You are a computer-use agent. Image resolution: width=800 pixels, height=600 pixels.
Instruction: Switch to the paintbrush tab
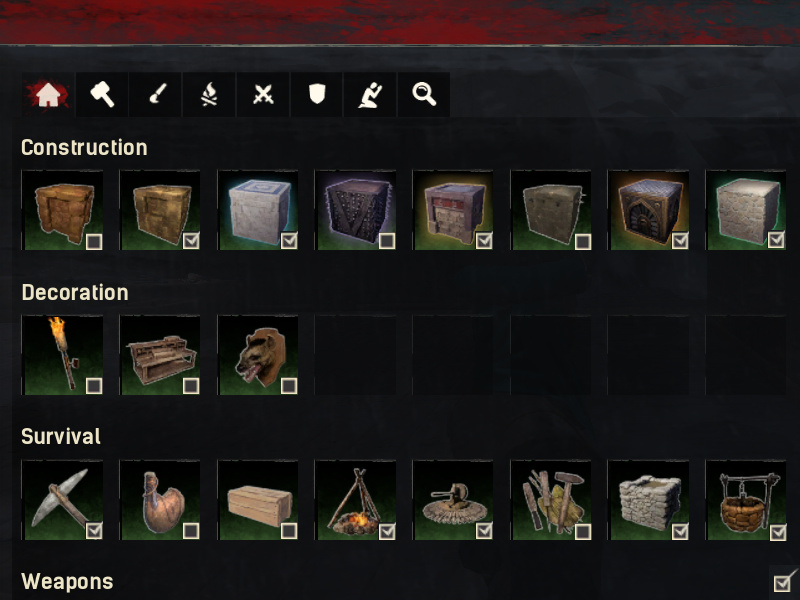tap(156, 94)
